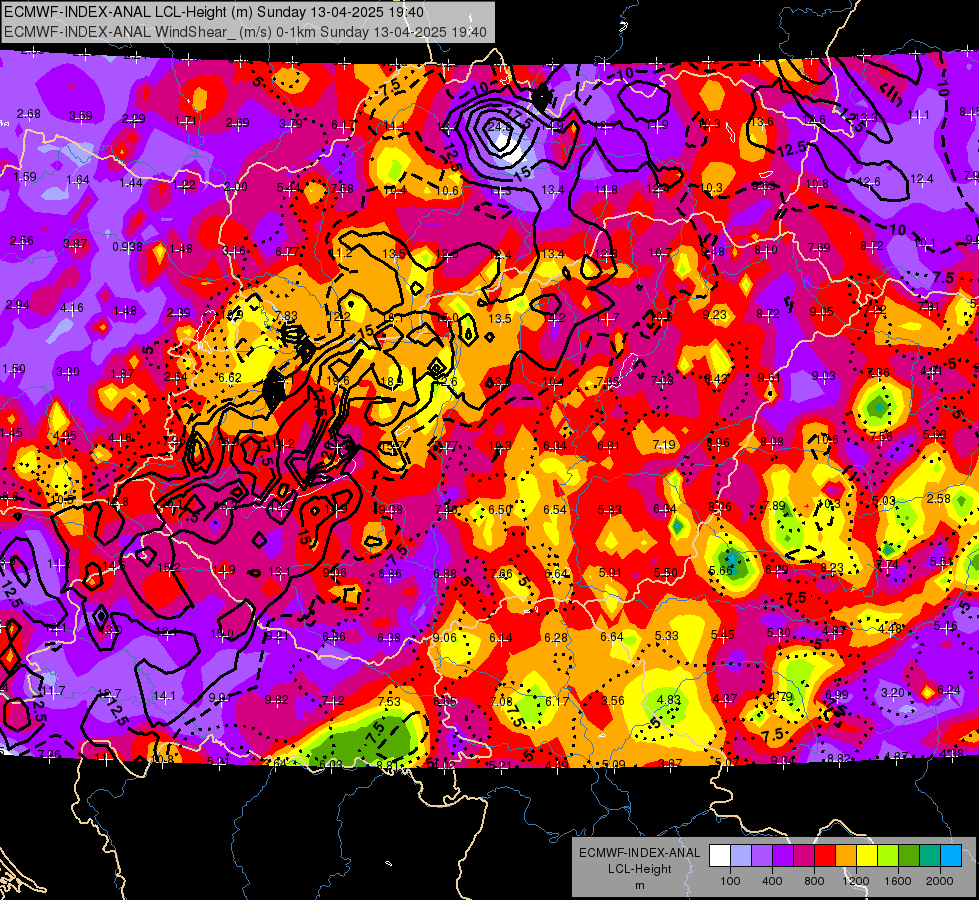
Task: Click the 19.6 grid value
Action: (338, 381)
